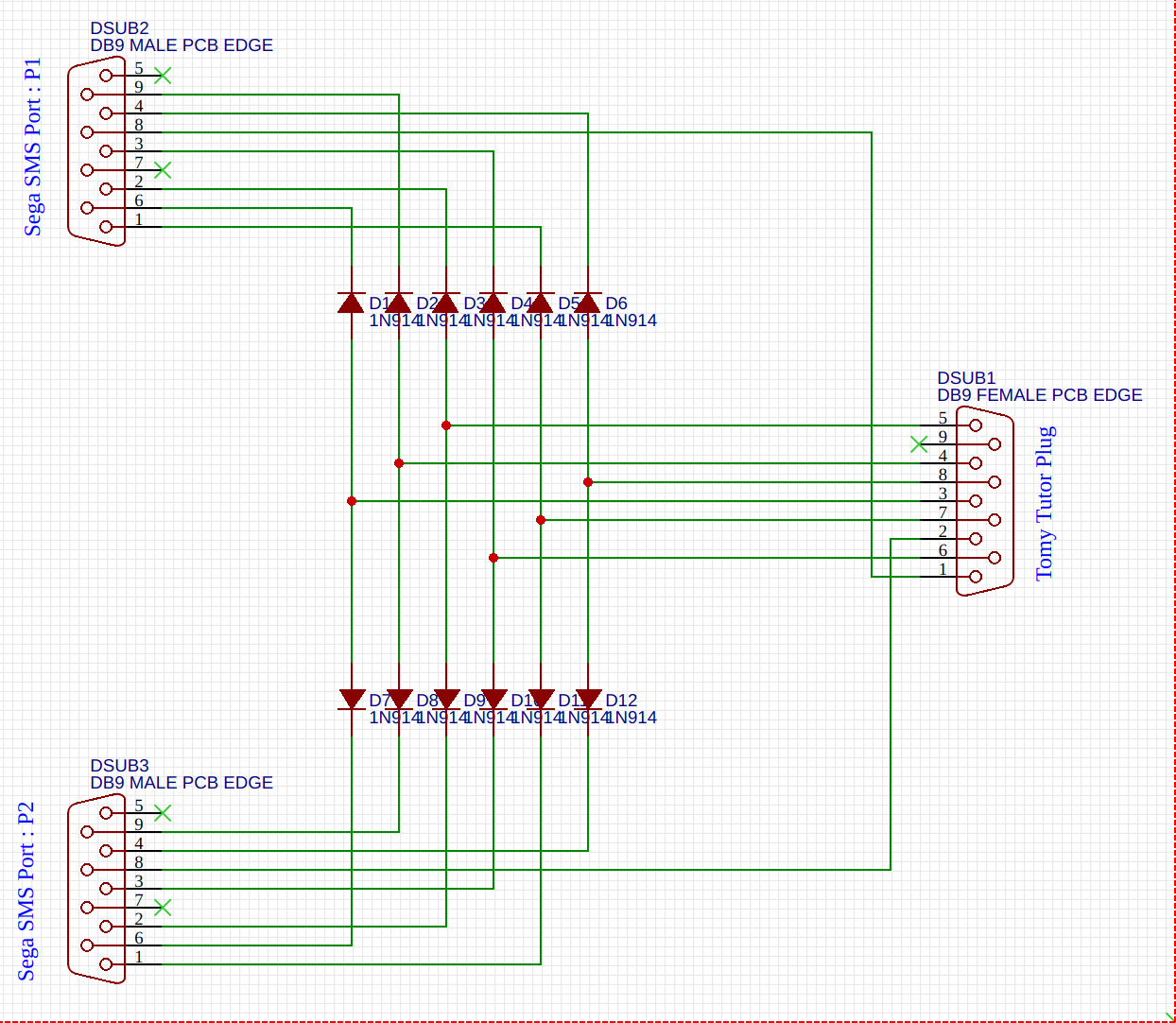
Task: Click the DSUB2 reference label
Action: pyautogui.click(x=120, y=28)
